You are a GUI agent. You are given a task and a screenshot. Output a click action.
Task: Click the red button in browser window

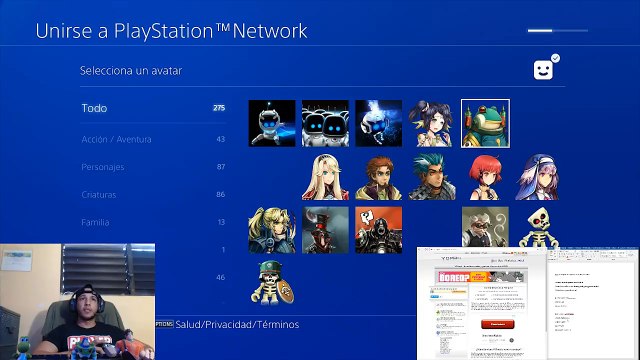[x=498, y=324]
